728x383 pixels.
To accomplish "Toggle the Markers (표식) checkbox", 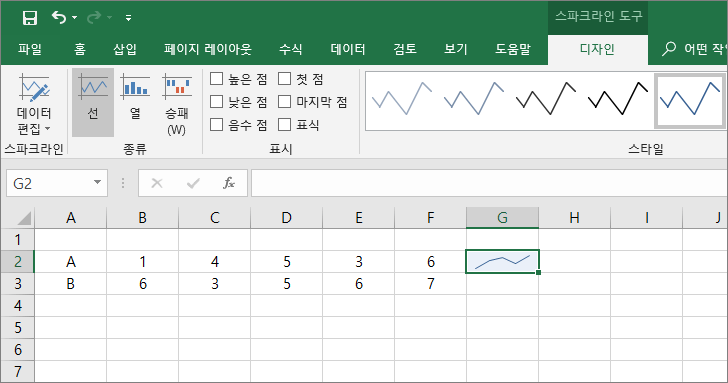I will (285, 124).
